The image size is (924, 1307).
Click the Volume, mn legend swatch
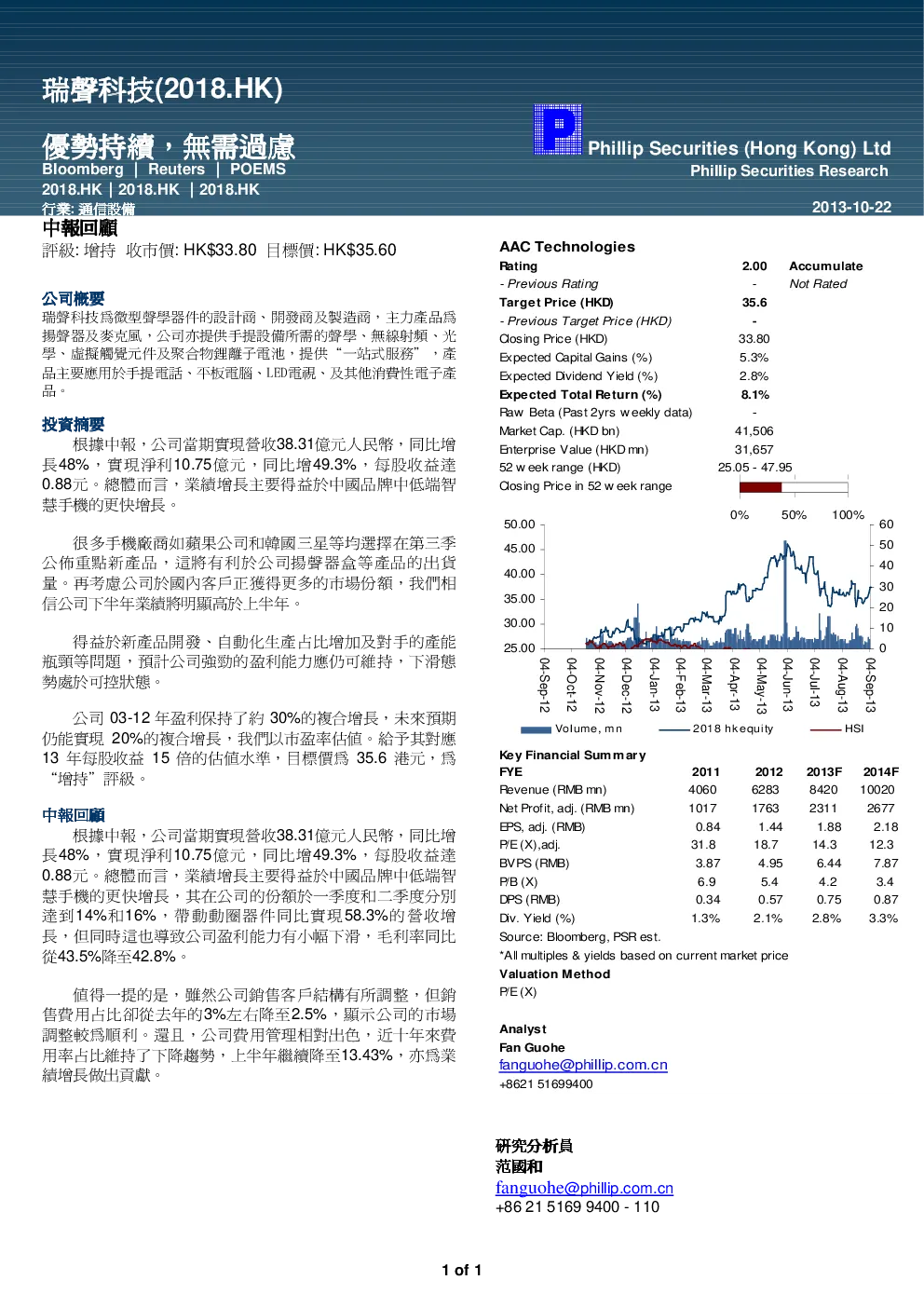[x=536, y=729]
